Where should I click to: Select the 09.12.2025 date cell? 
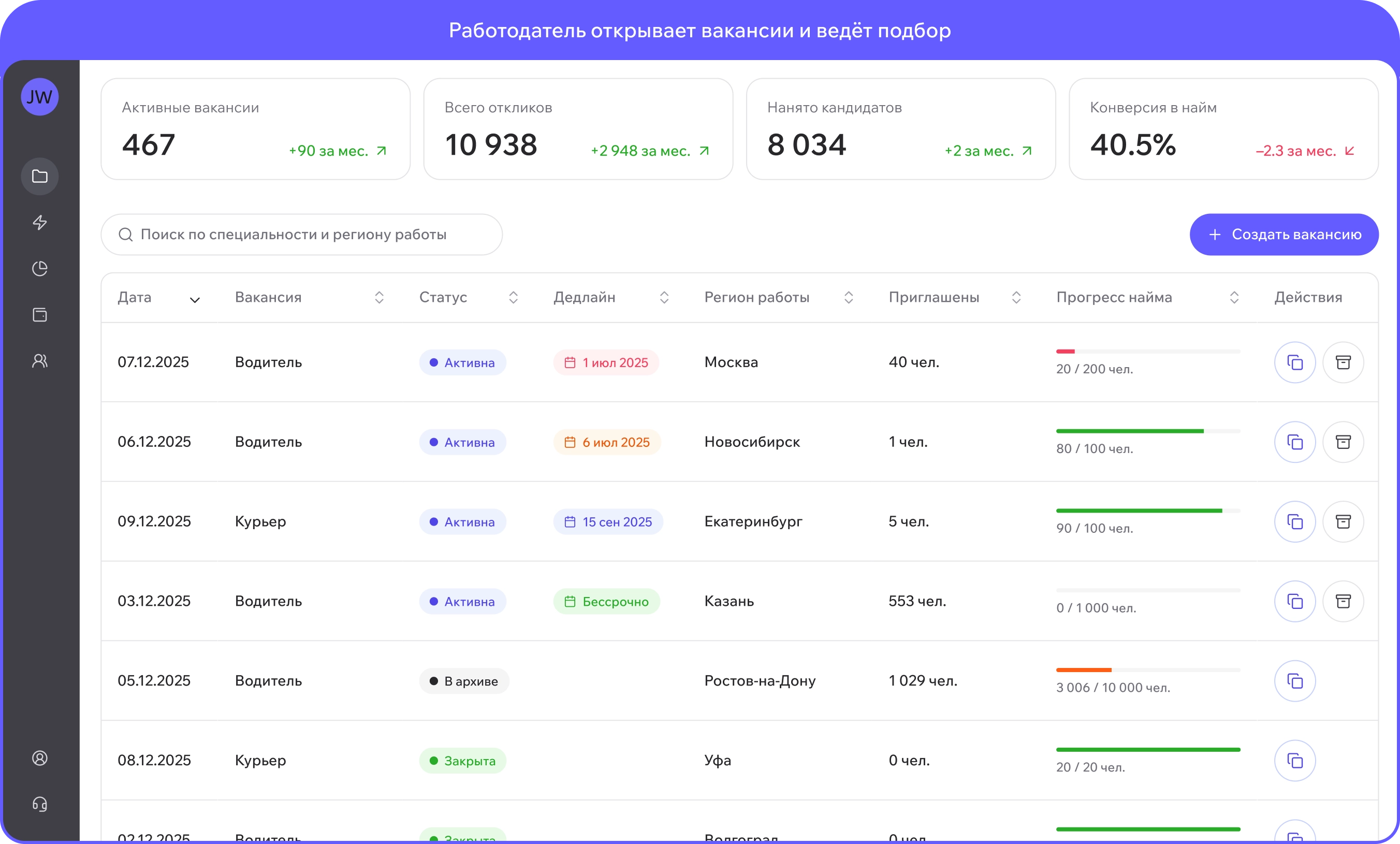point(154,521)
